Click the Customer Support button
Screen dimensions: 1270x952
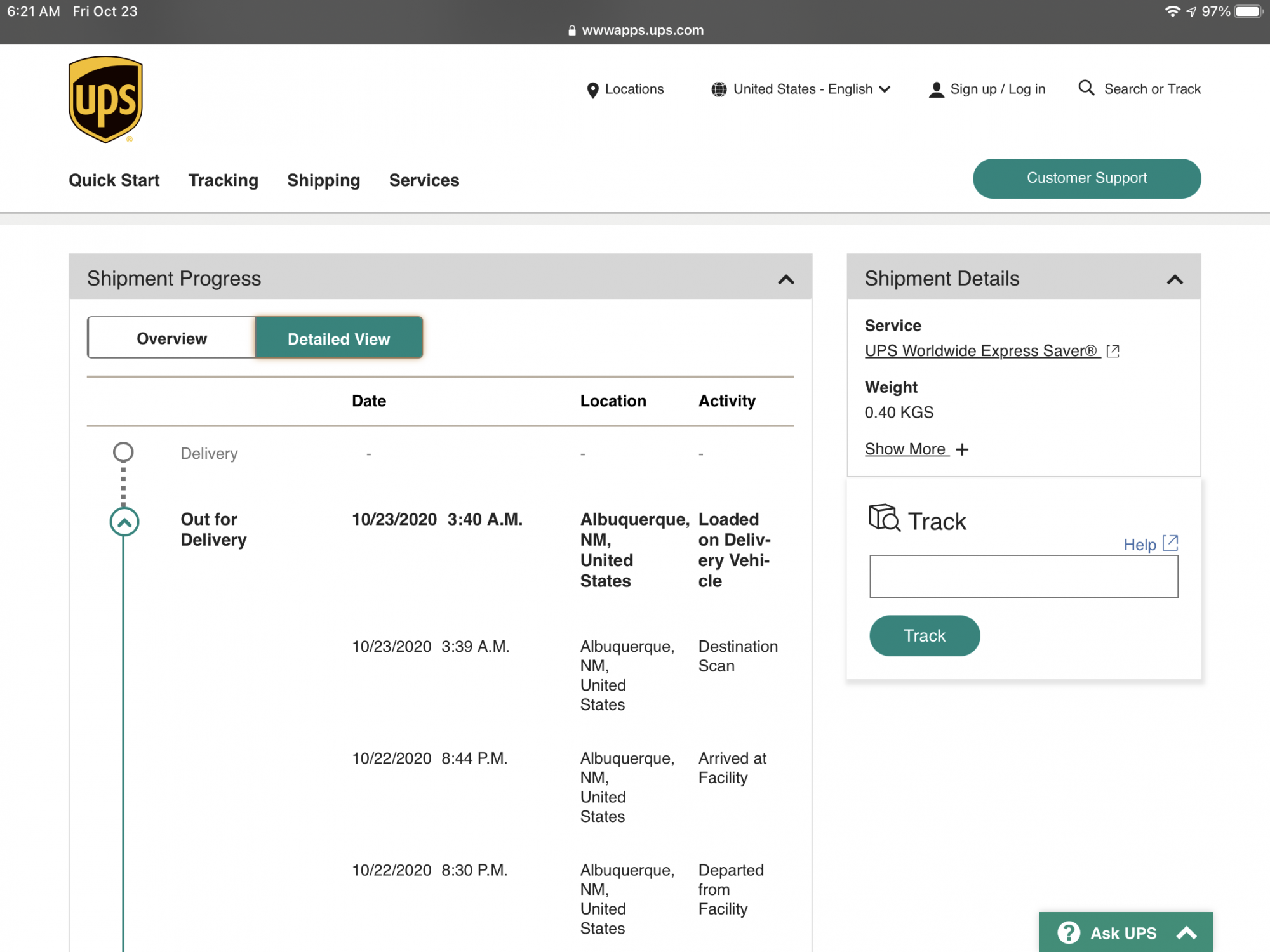[x=1086, y=178]
